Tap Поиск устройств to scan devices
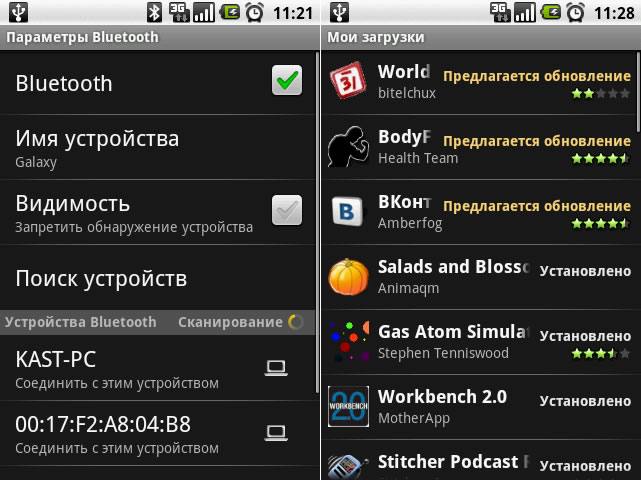Image resolution: width=641 pixels, height=480 pixels. click(158, 278)
